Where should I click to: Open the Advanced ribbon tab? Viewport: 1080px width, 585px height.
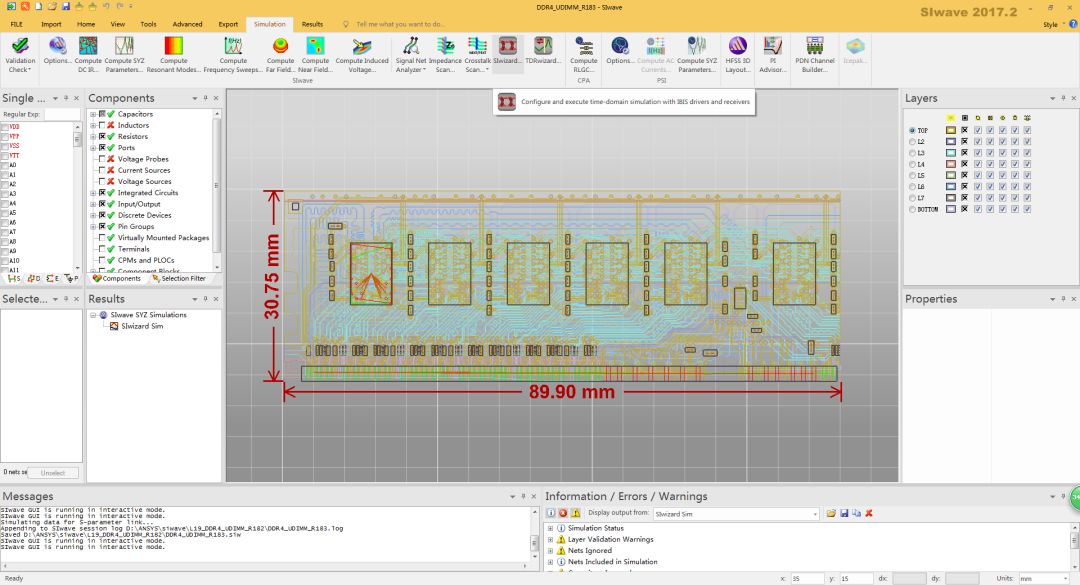click(187, 24)
